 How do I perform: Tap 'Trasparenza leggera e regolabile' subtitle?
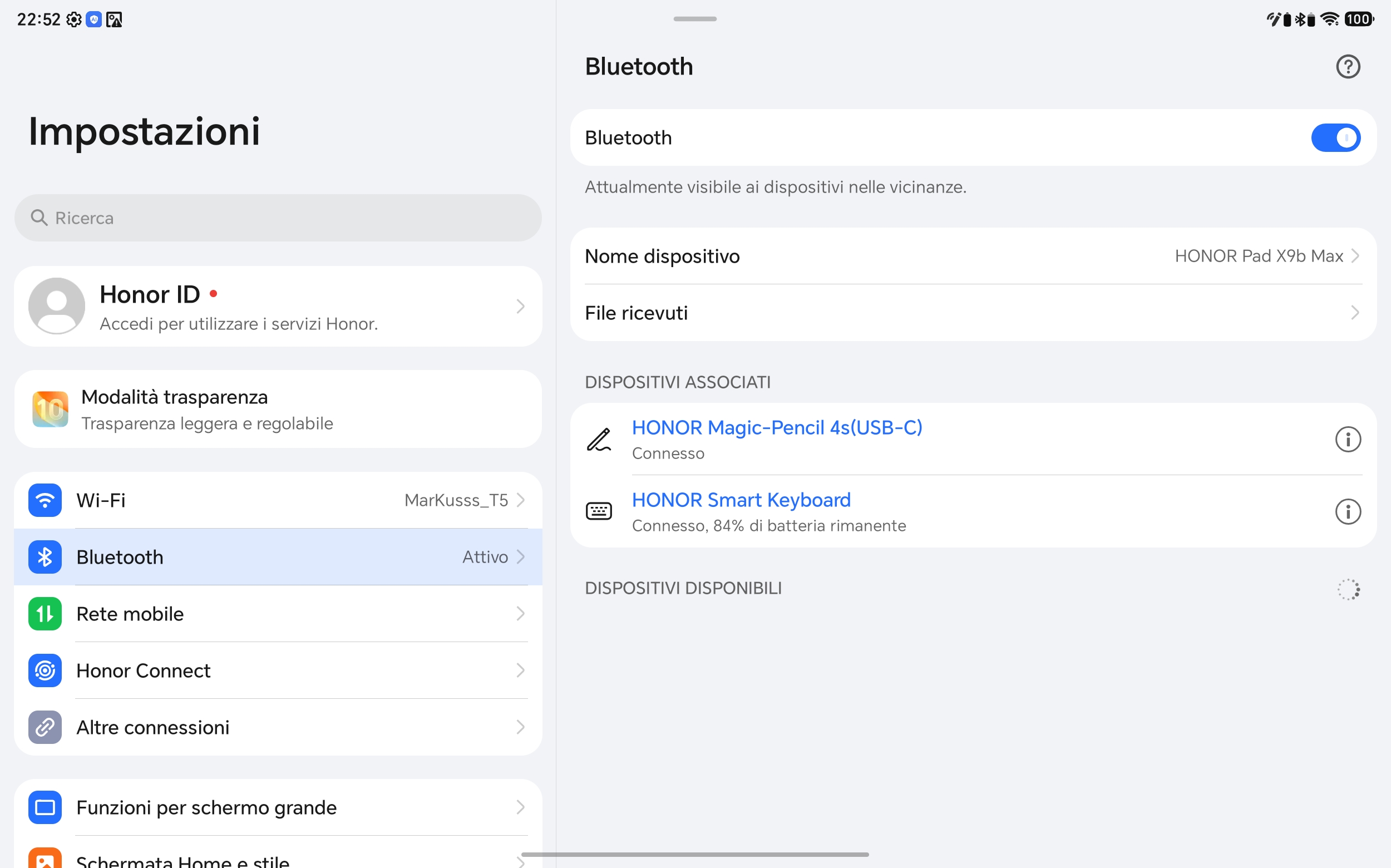tap(207, 423)
